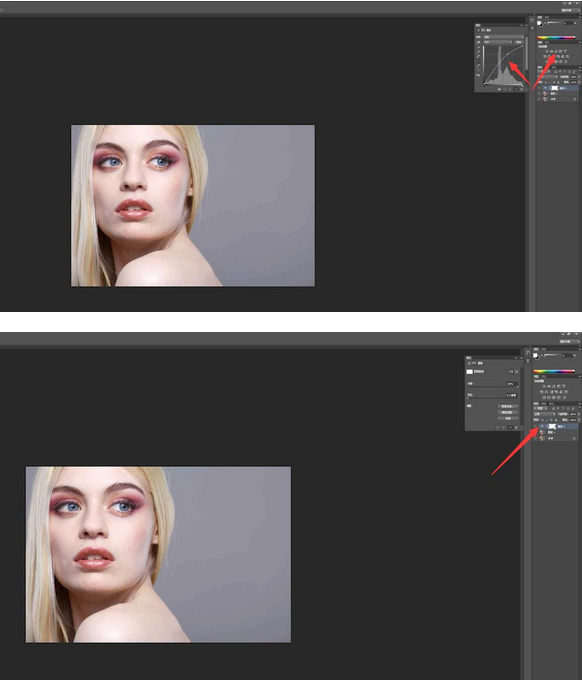Delete the mask using the Masks panel trash icon

516,428
